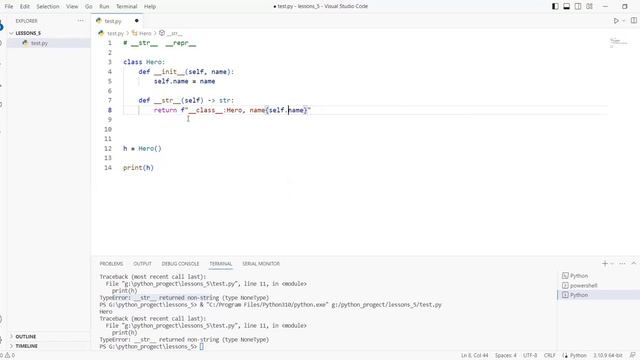Click __str__ method in the breadcrumb
This screenshot has height=360, width=640.
coord(174,33)
